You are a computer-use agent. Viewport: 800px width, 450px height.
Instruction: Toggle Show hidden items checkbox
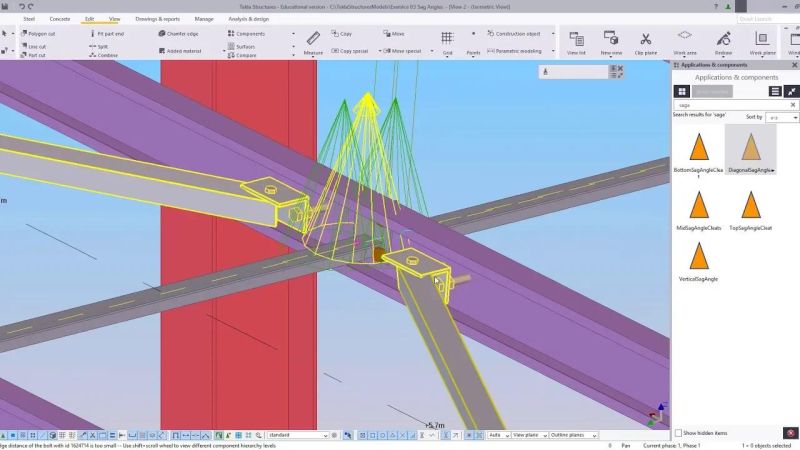678,433
